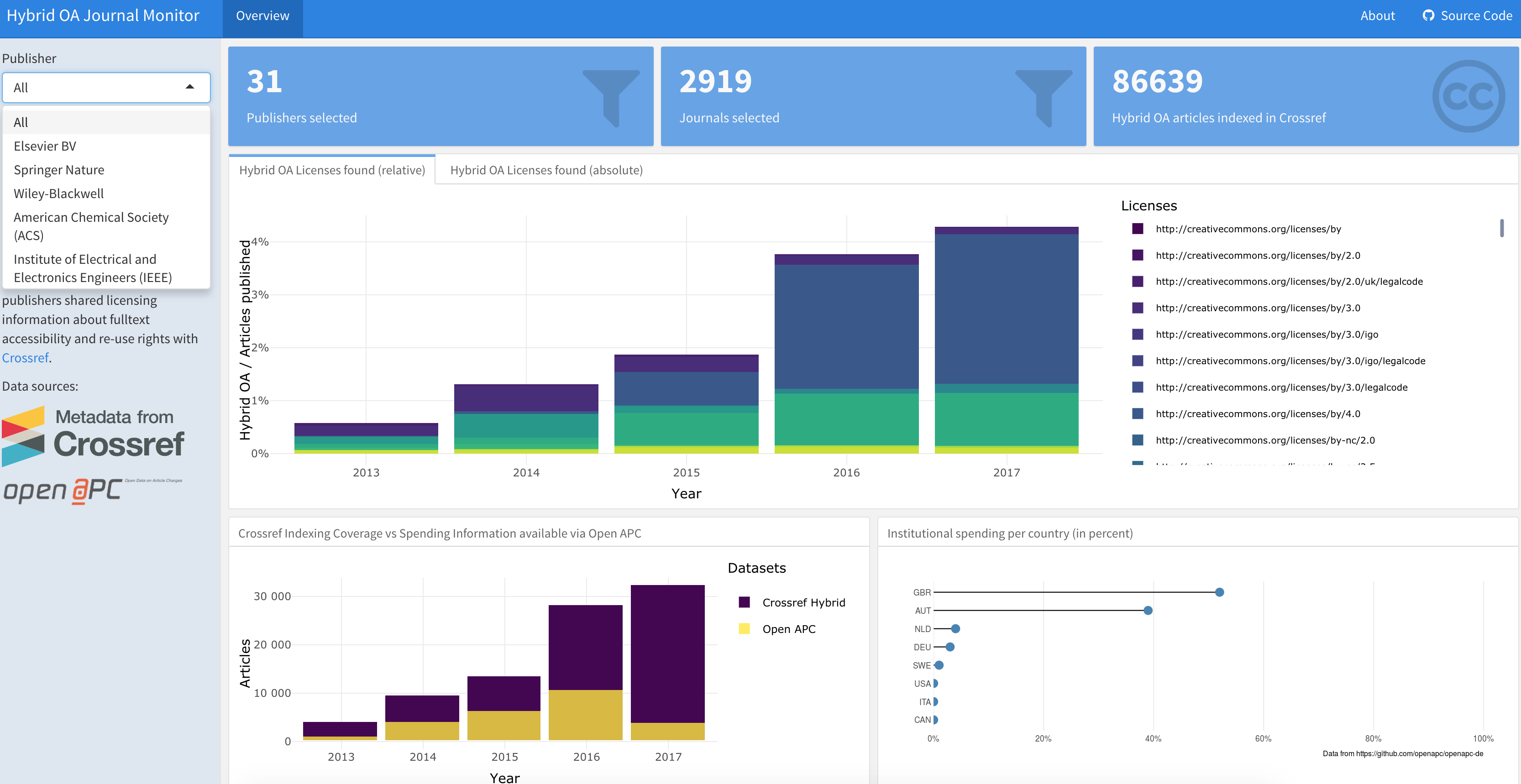The height and width of the screenshot is (784, 1521).
Task: Open the Overview tab in navbar
Action: [262, 16]
